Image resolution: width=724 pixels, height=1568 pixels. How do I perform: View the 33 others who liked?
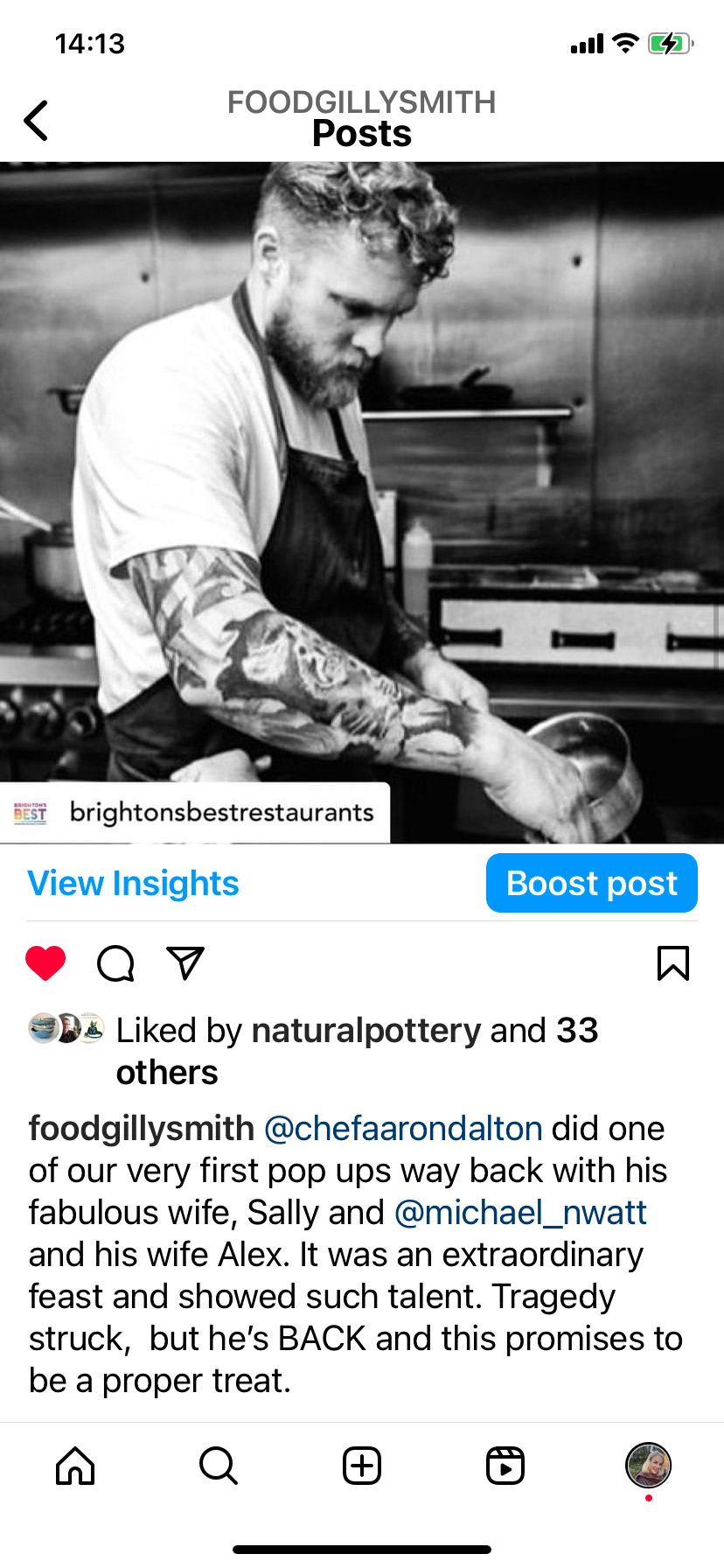[x=358, y=1051]
